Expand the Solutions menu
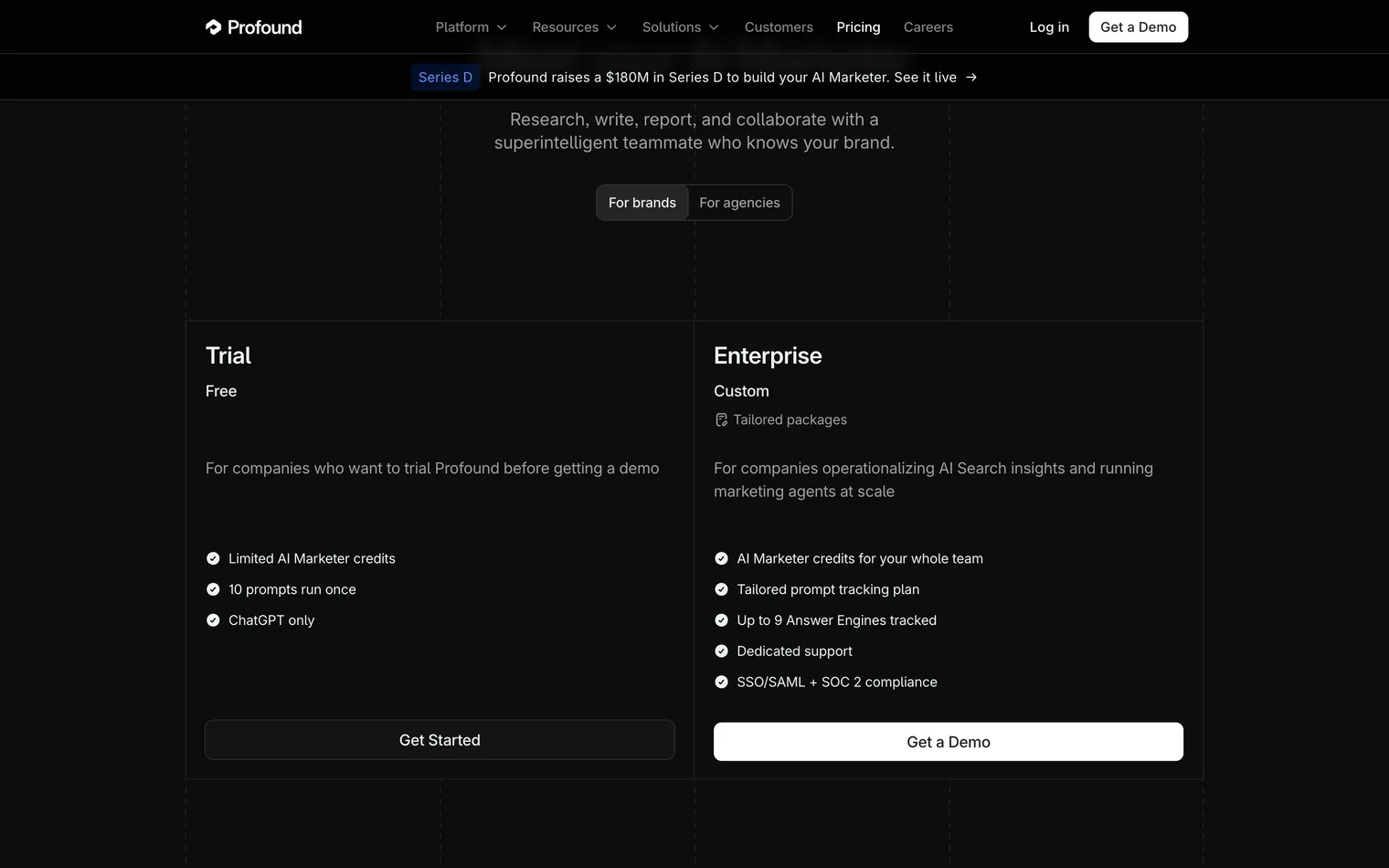This screenshot has width=1389, height=868. 681,27
